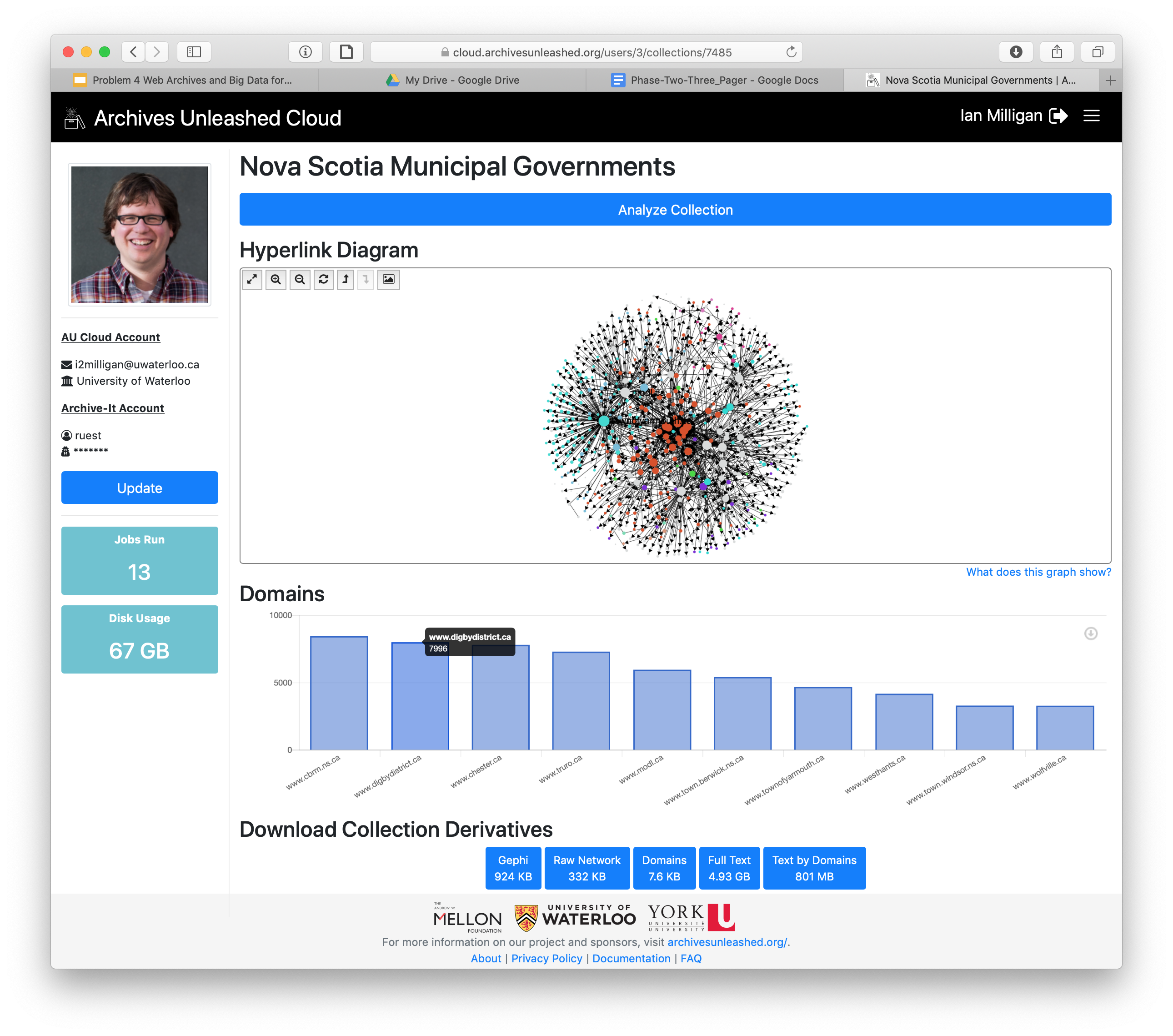Viewport: 1173px width, 1036px height.
Task: Switch to Problem 4 Web Archives tab
Action: click(184, 80)
